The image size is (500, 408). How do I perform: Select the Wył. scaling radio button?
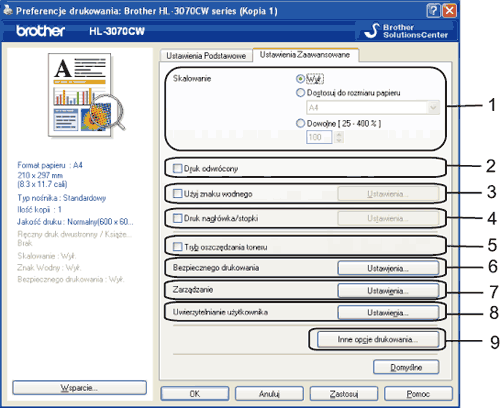click(300, 79)
